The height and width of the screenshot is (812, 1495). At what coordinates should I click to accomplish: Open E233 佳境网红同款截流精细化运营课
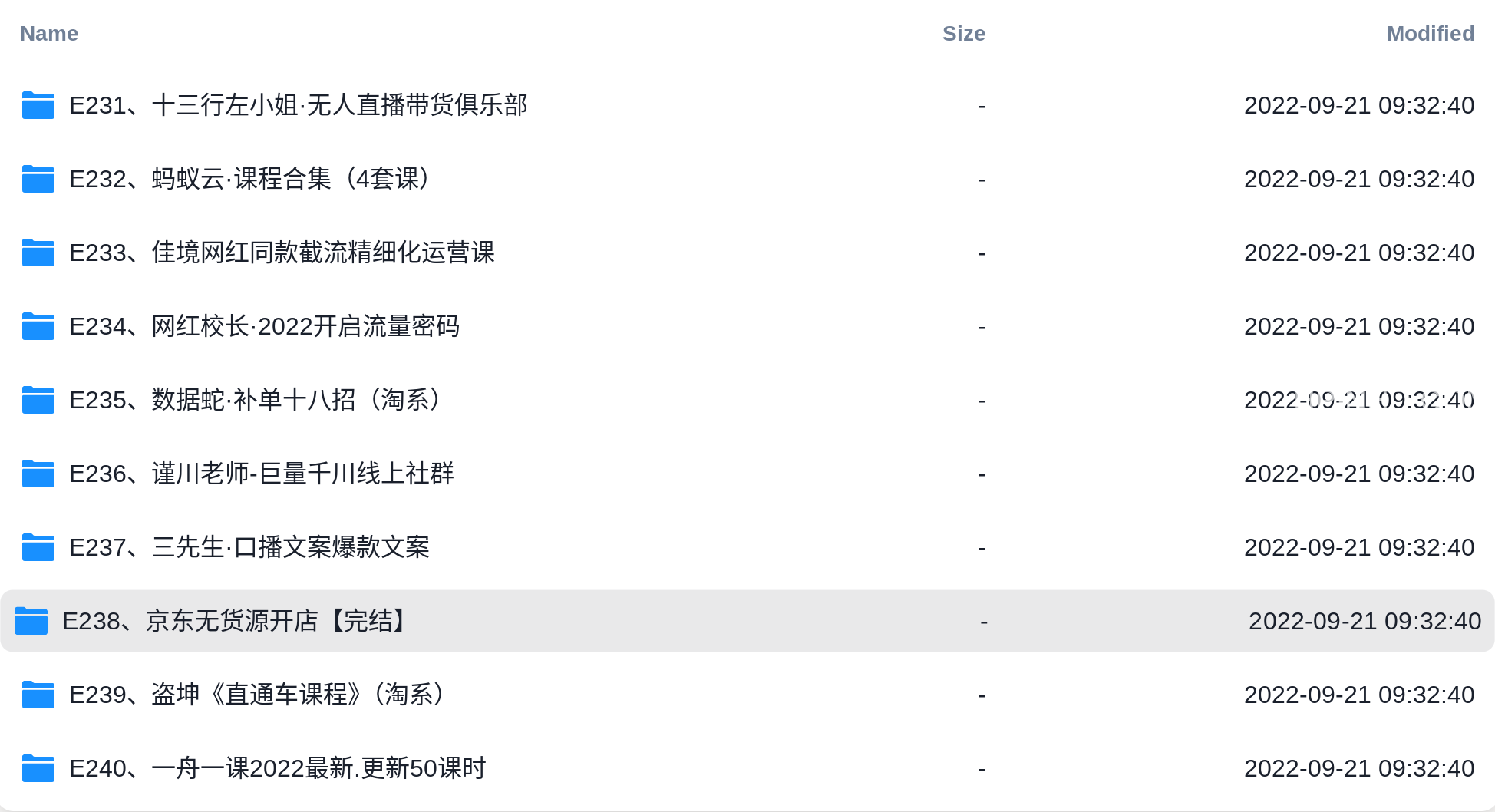pos(282,253)
